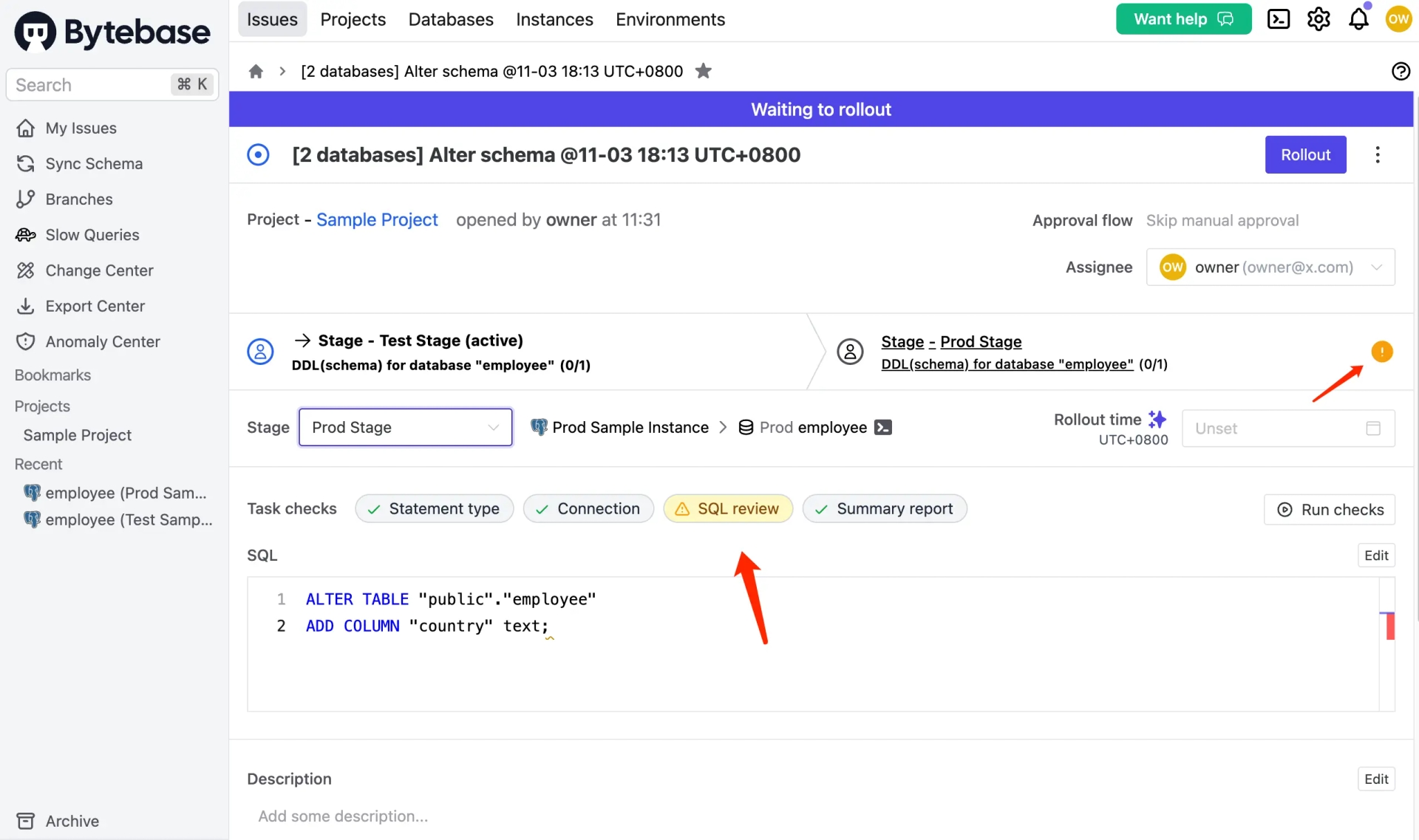Open the Assignee owner dropdown

tap(1270, 267)
